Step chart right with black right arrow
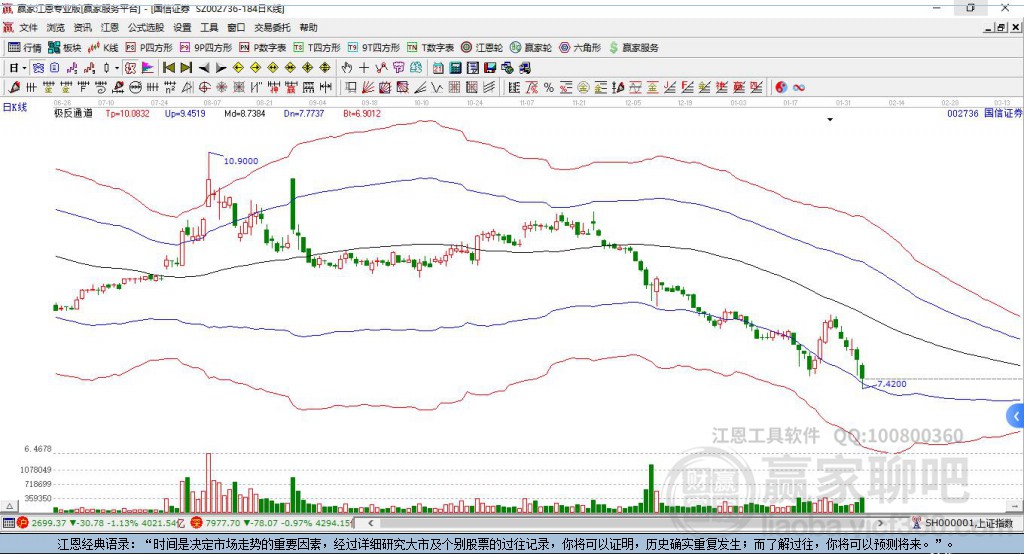Screen dimensions: 1024x554 coord(221,67)
